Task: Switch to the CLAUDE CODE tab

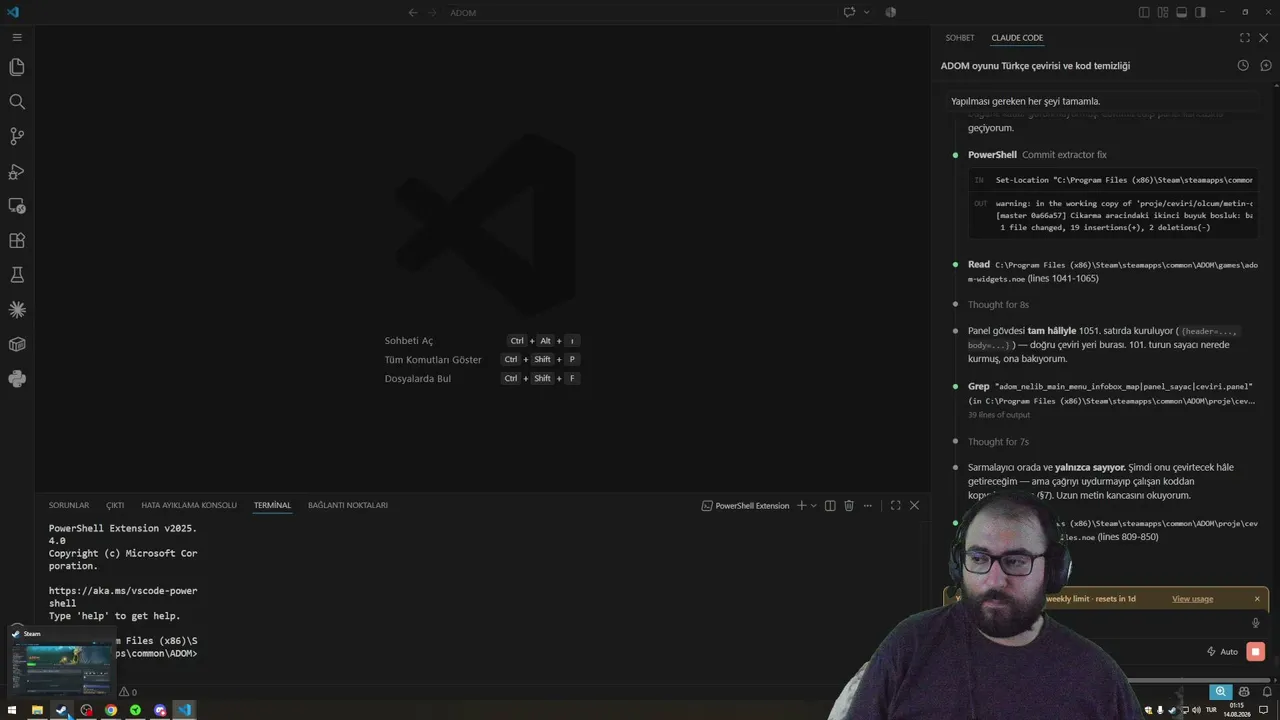Action: click(x=1017, y=38)
